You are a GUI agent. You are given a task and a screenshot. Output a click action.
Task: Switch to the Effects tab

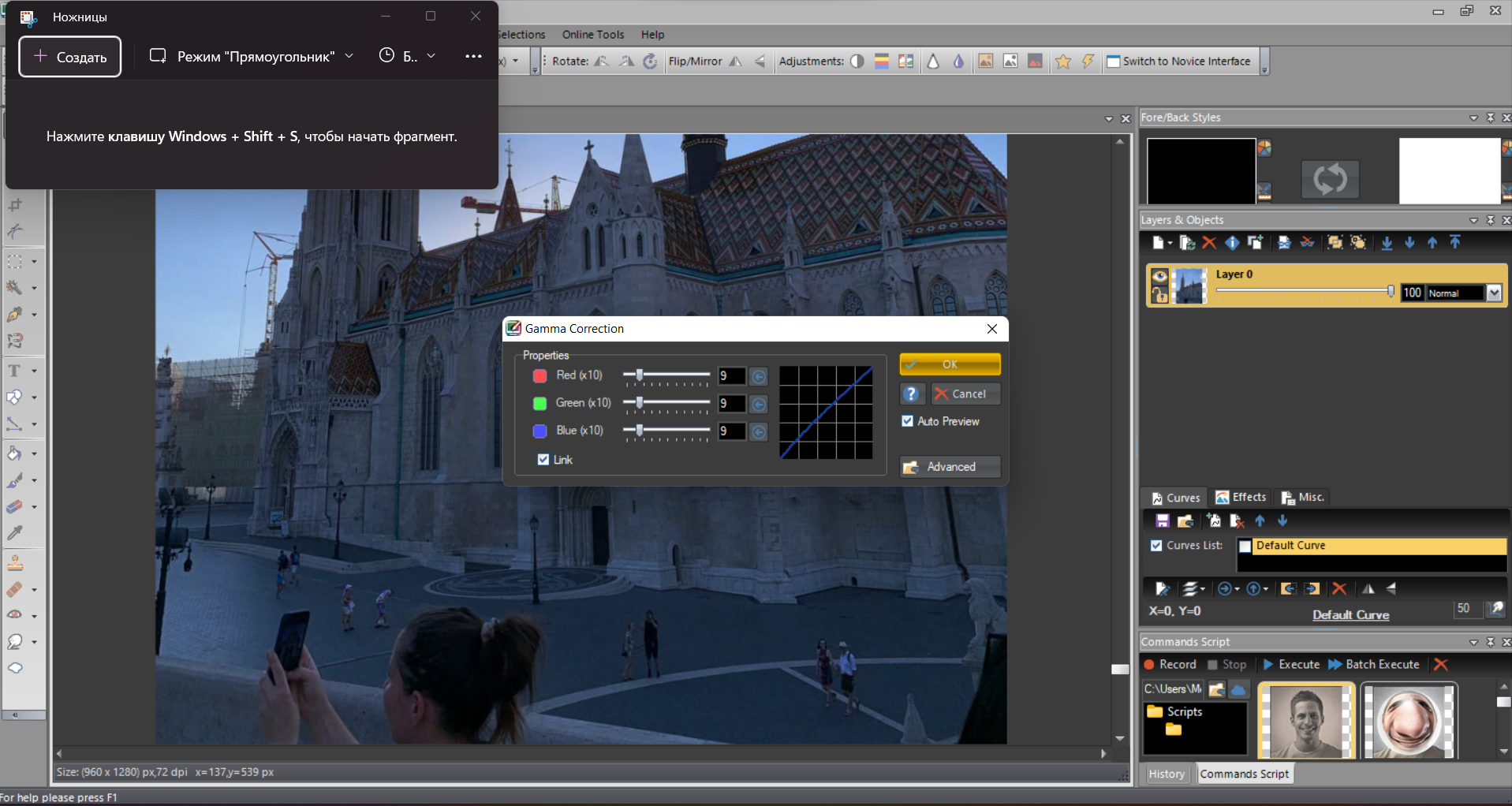[x=1241, y=498]
